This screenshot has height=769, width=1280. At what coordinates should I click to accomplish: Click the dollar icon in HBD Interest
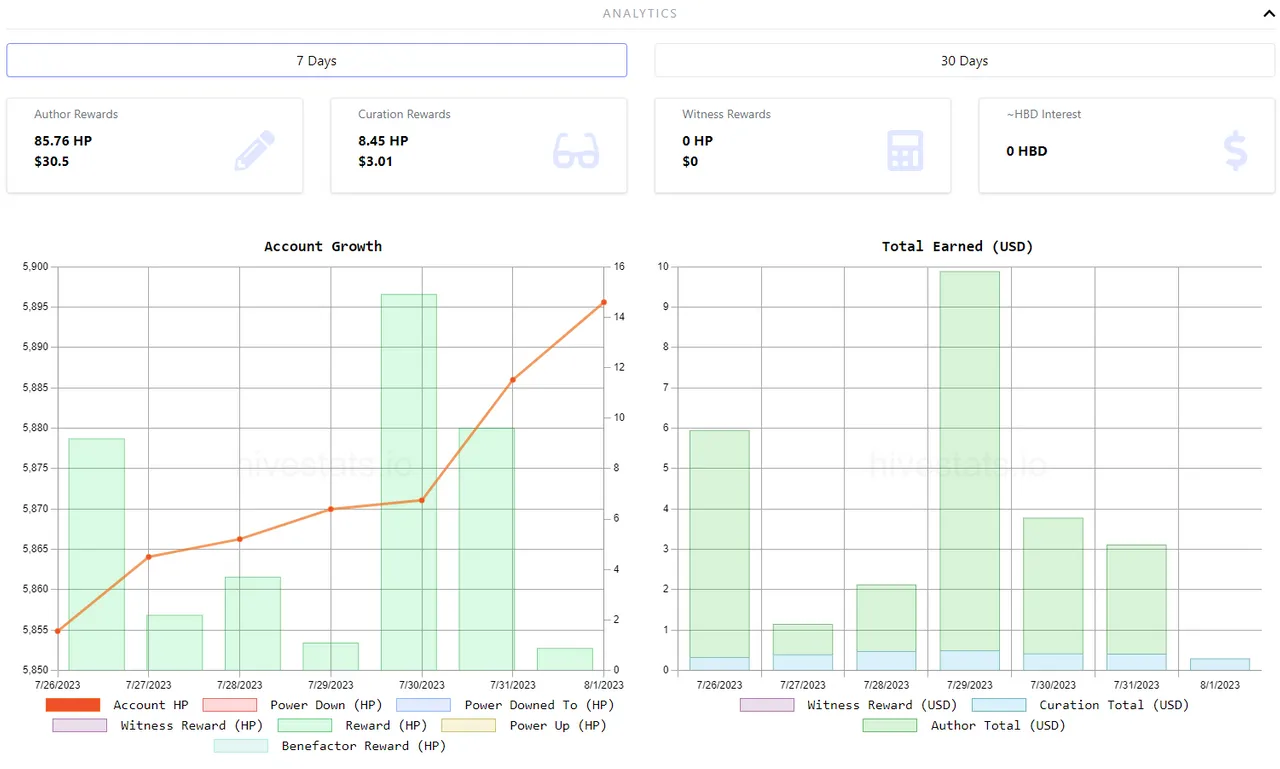(x=1235, y=150)
